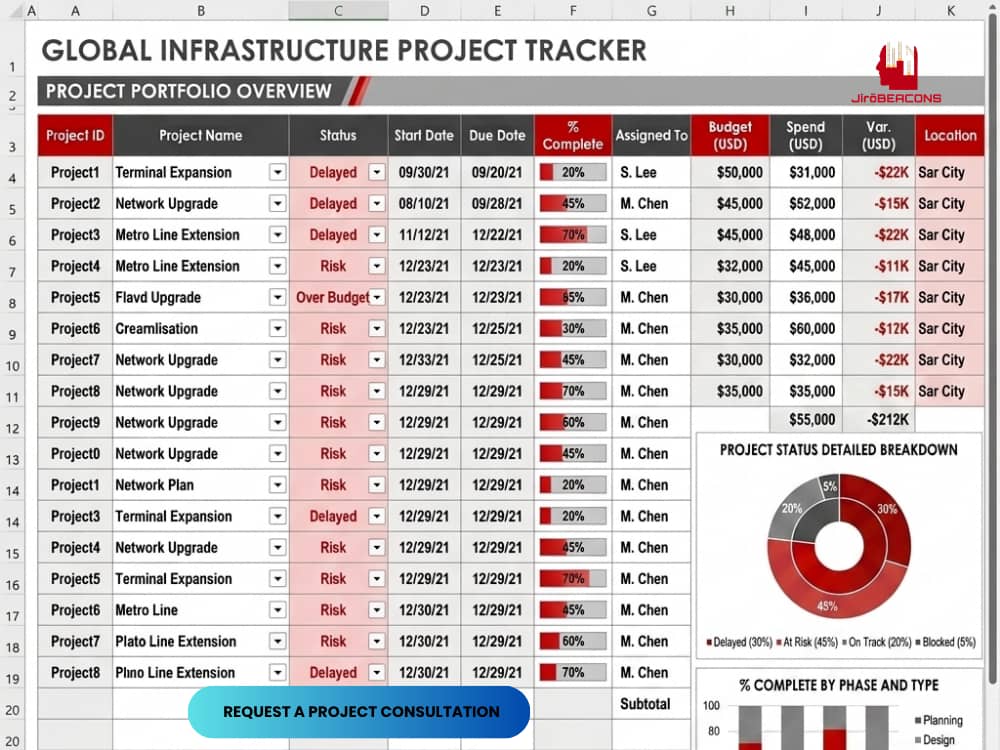Click the Request a Project Consultation button
1000x750 pixels.
(x=359, y=712)
